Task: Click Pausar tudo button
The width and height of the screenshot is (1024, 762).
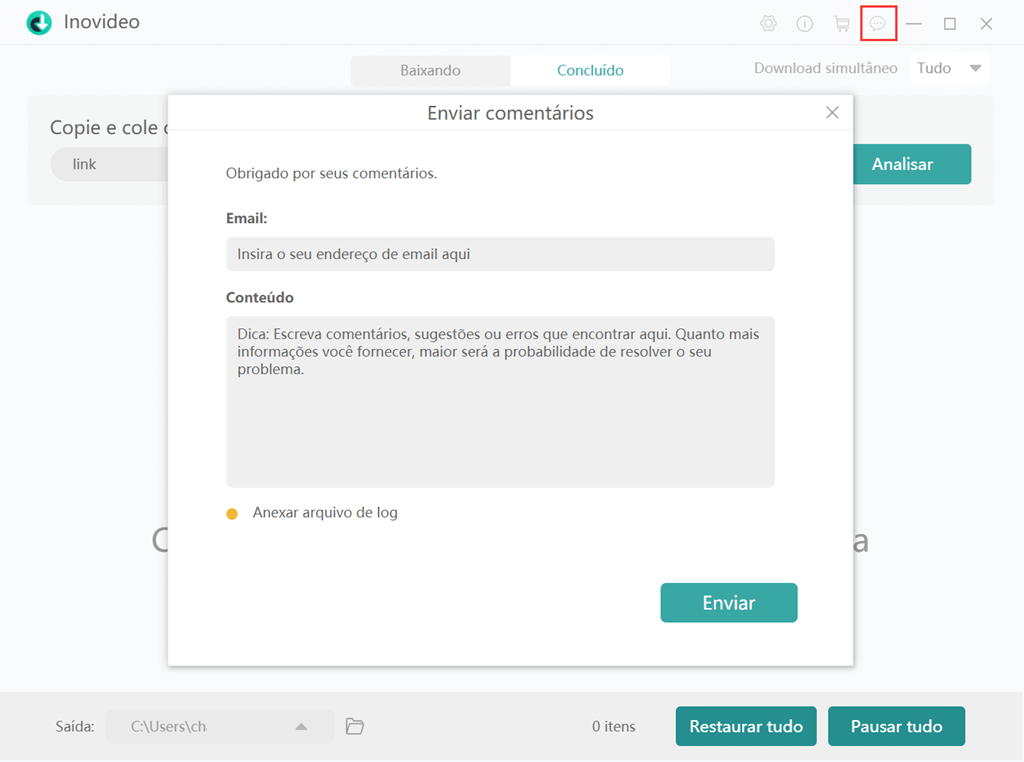Action: [x=896, y=726]
